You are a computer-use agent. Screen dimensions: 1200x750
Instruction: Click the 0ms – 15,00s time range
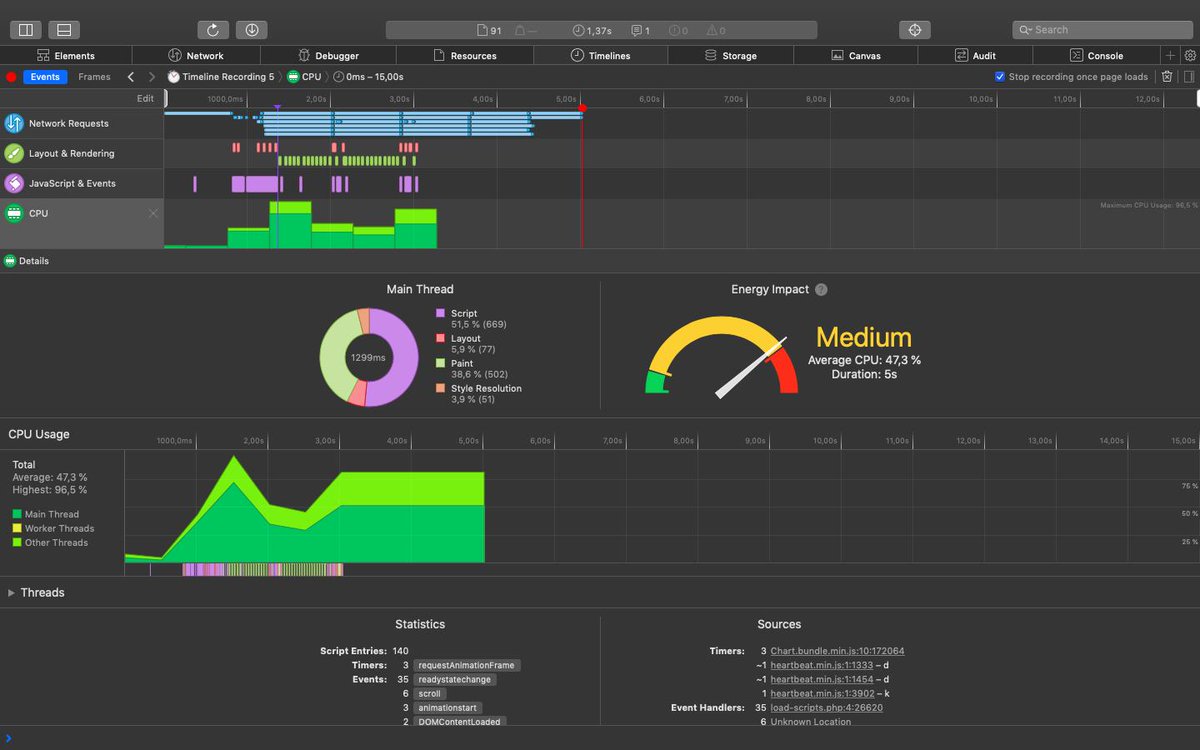pyautogui.click(x=368, y=77)
